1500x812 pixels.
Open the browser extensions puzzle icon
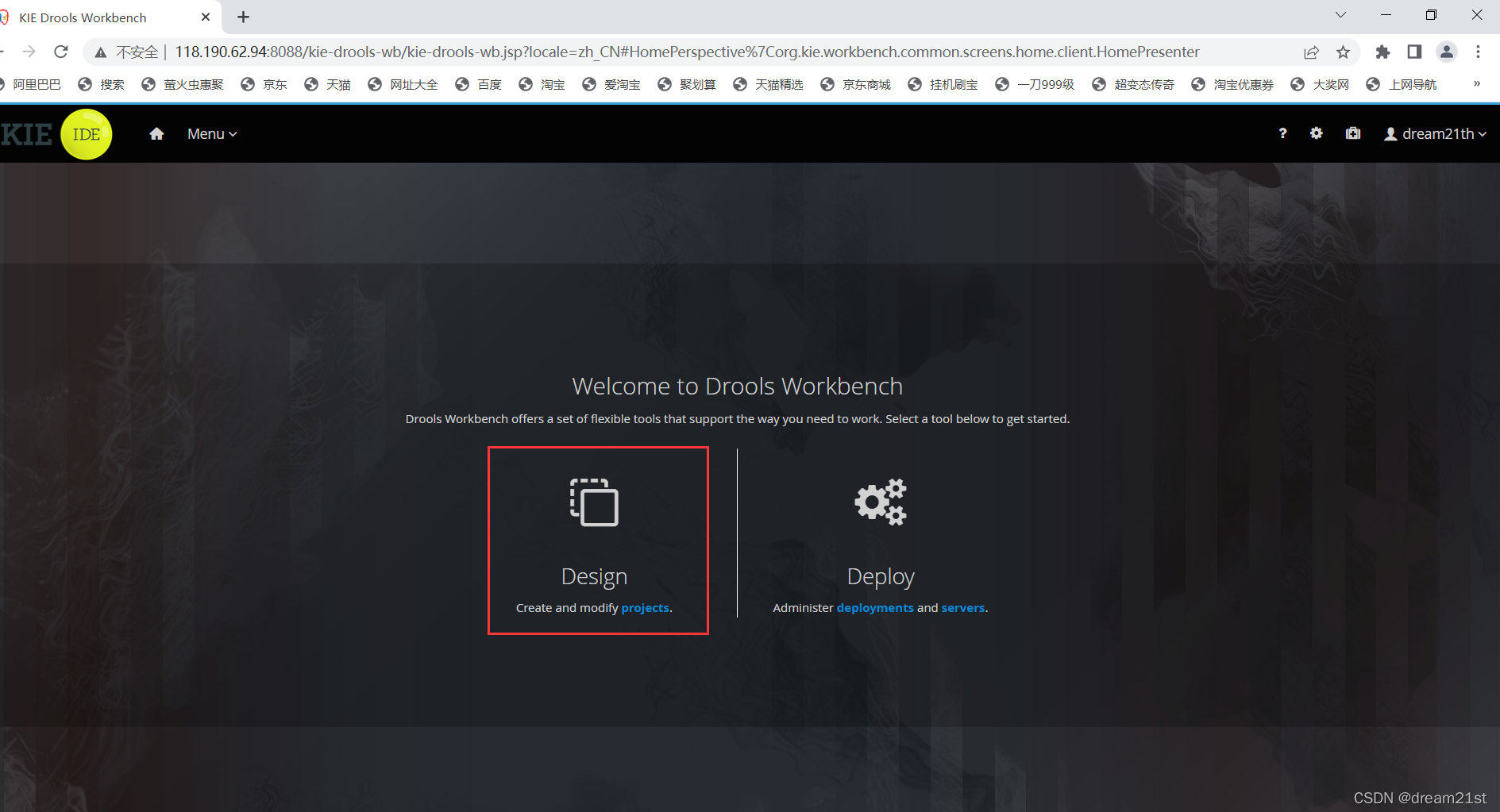[x=1382, y=52]
